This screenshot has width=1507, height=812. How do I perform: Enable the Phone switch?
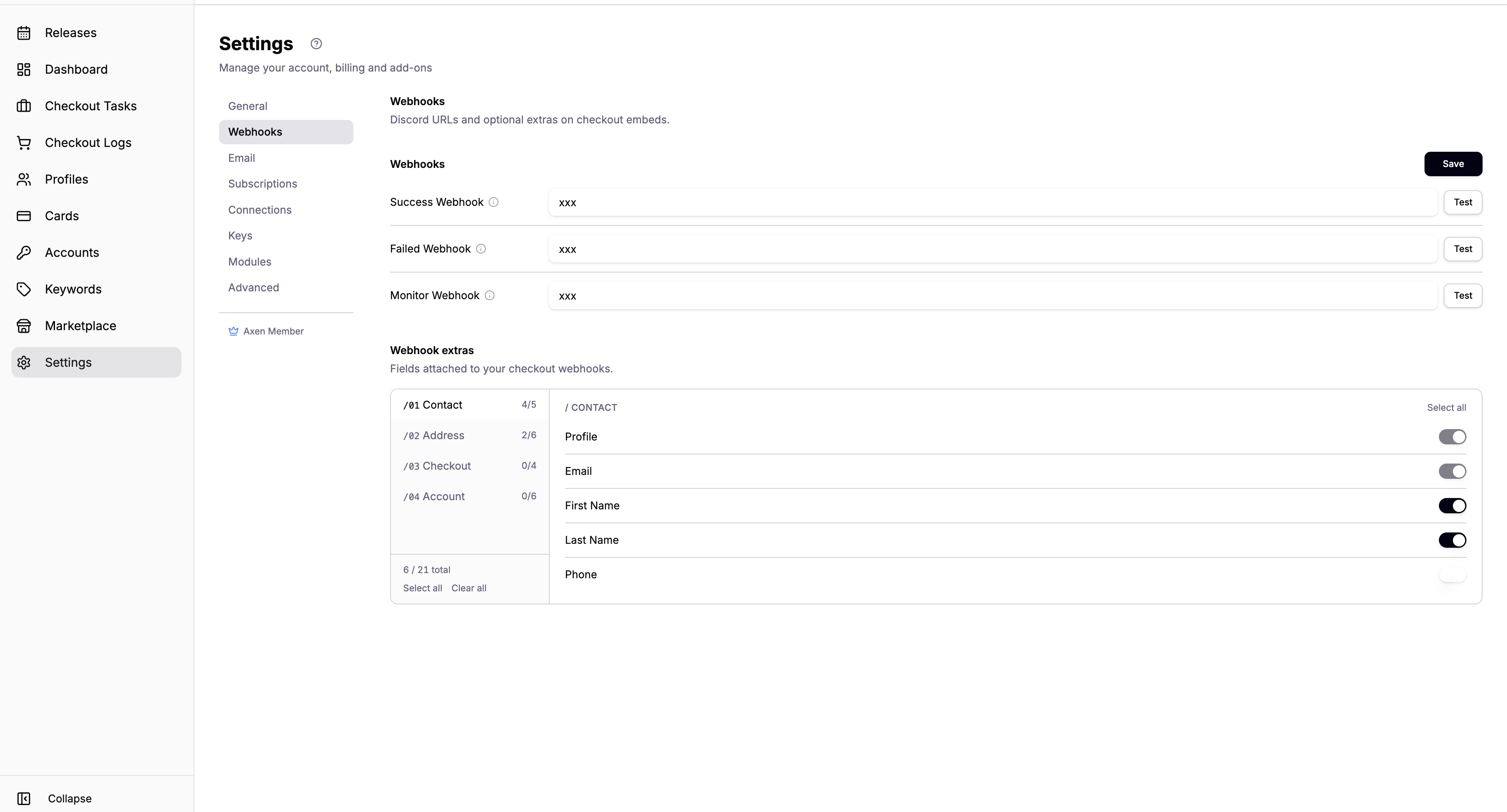pos(1452,575)
